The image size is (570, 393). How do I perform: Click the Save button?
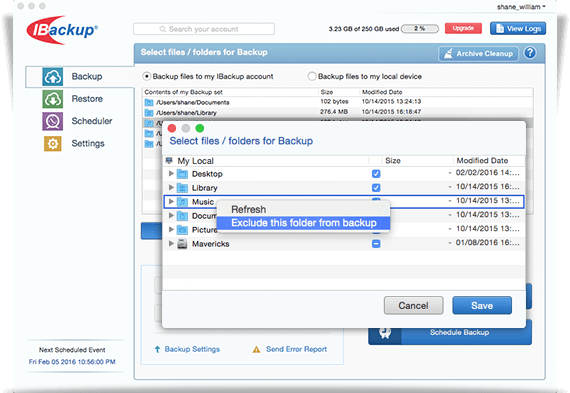482,305
